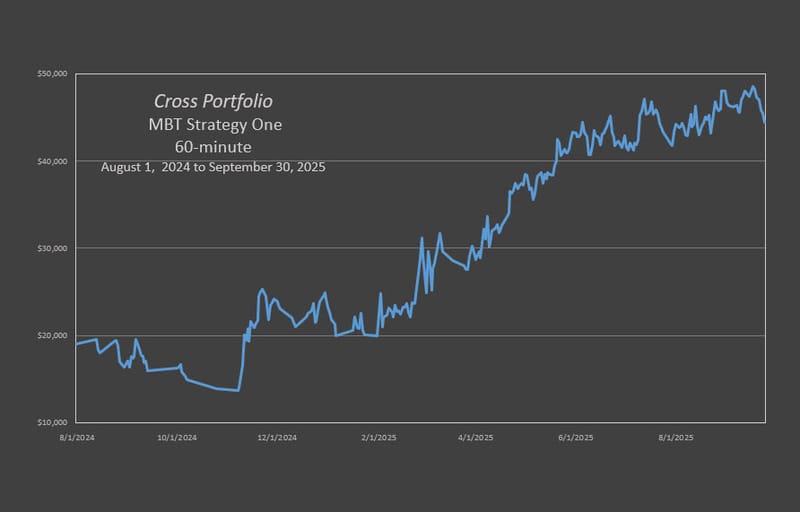The height and width of the screenshot is (512, 800).
Task: Select the $10,000 y-axis label
Action: [52, 422]
